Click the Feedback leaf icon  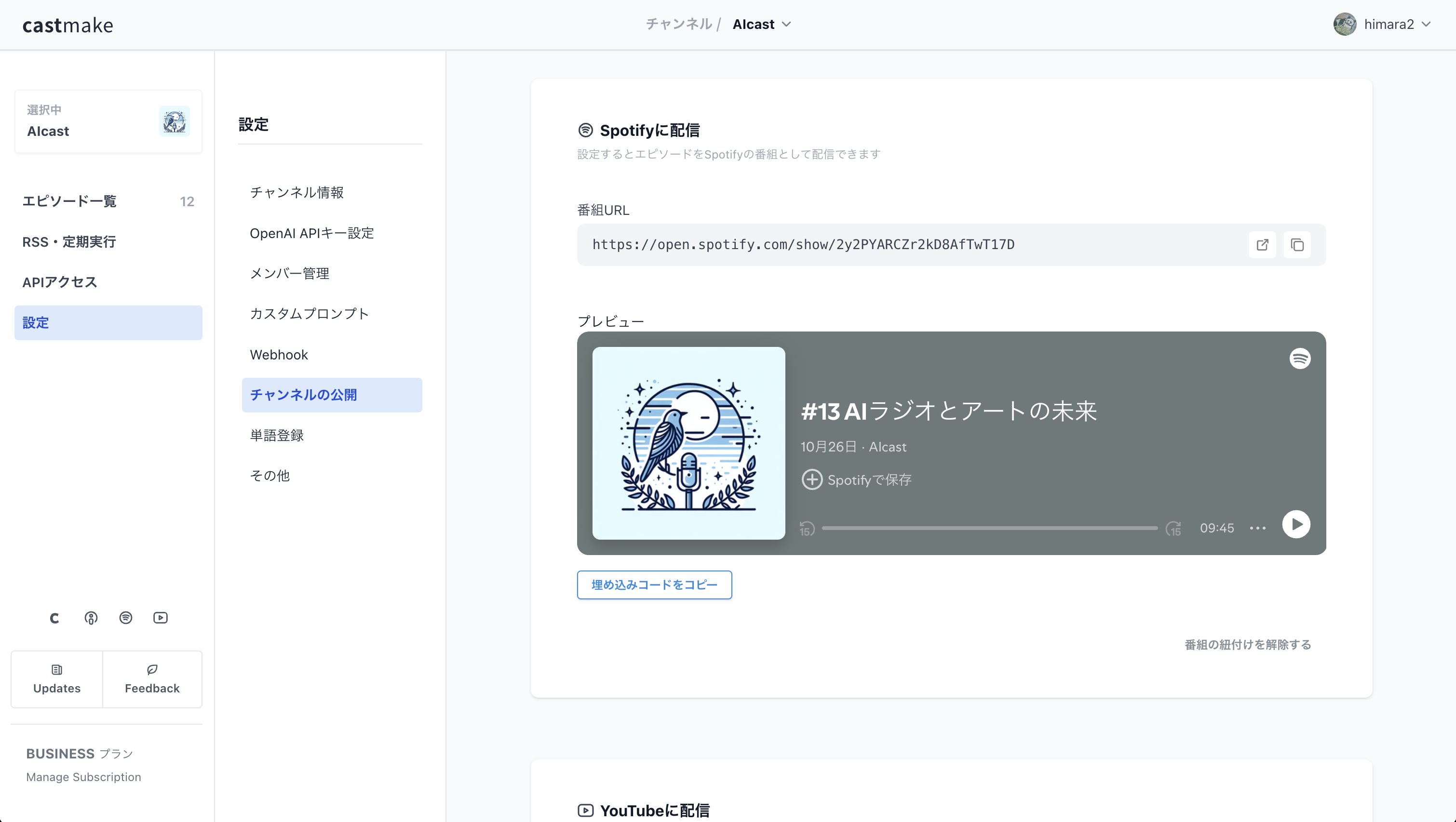pos(152,669)
